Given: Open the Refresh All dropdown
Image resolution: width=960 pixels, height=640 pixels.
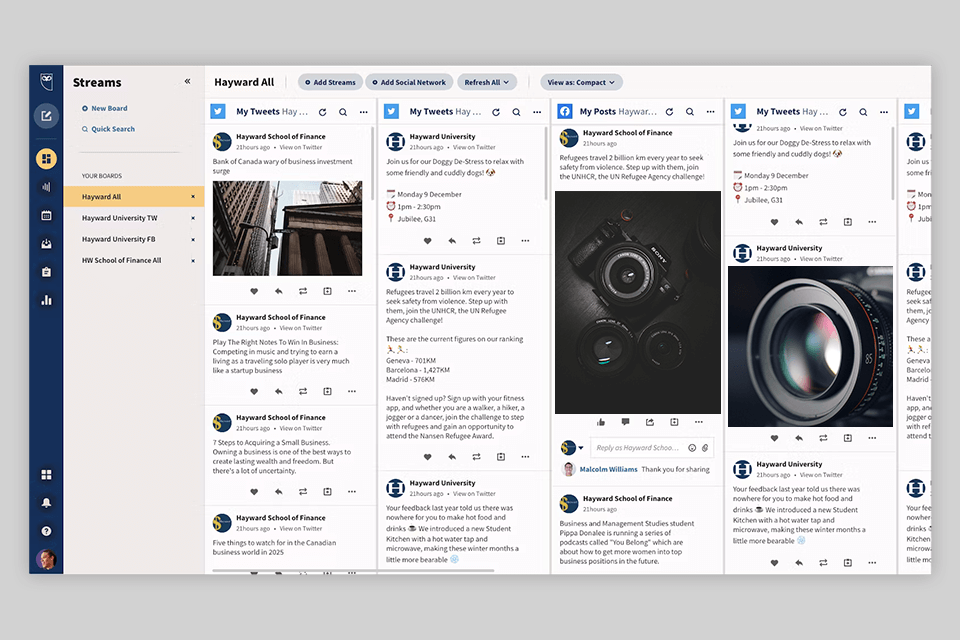Looking at the screenshot, I should [x=487, y=82].
